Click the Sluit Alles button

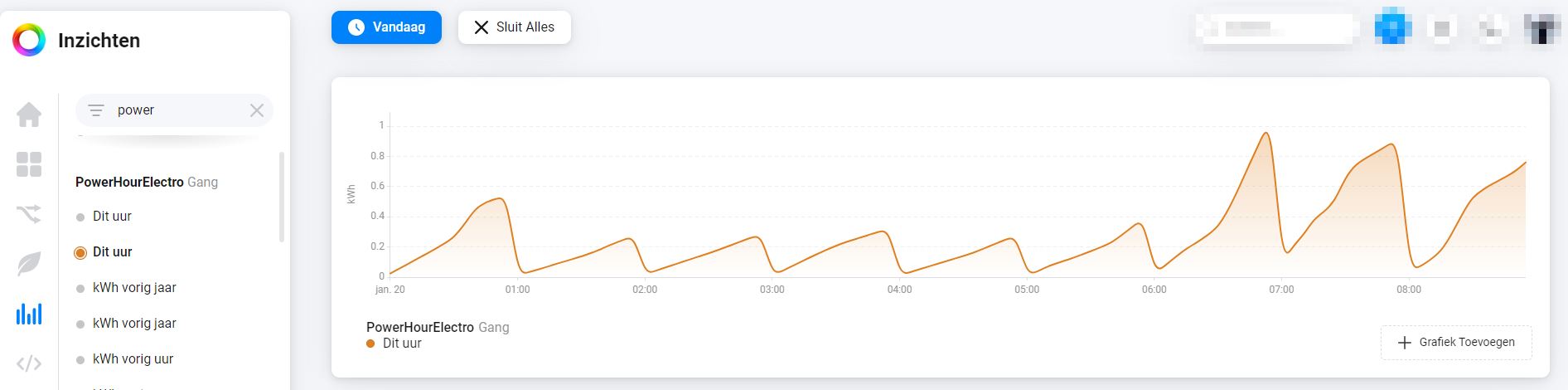pyautogui.click(x=515, y=27)
